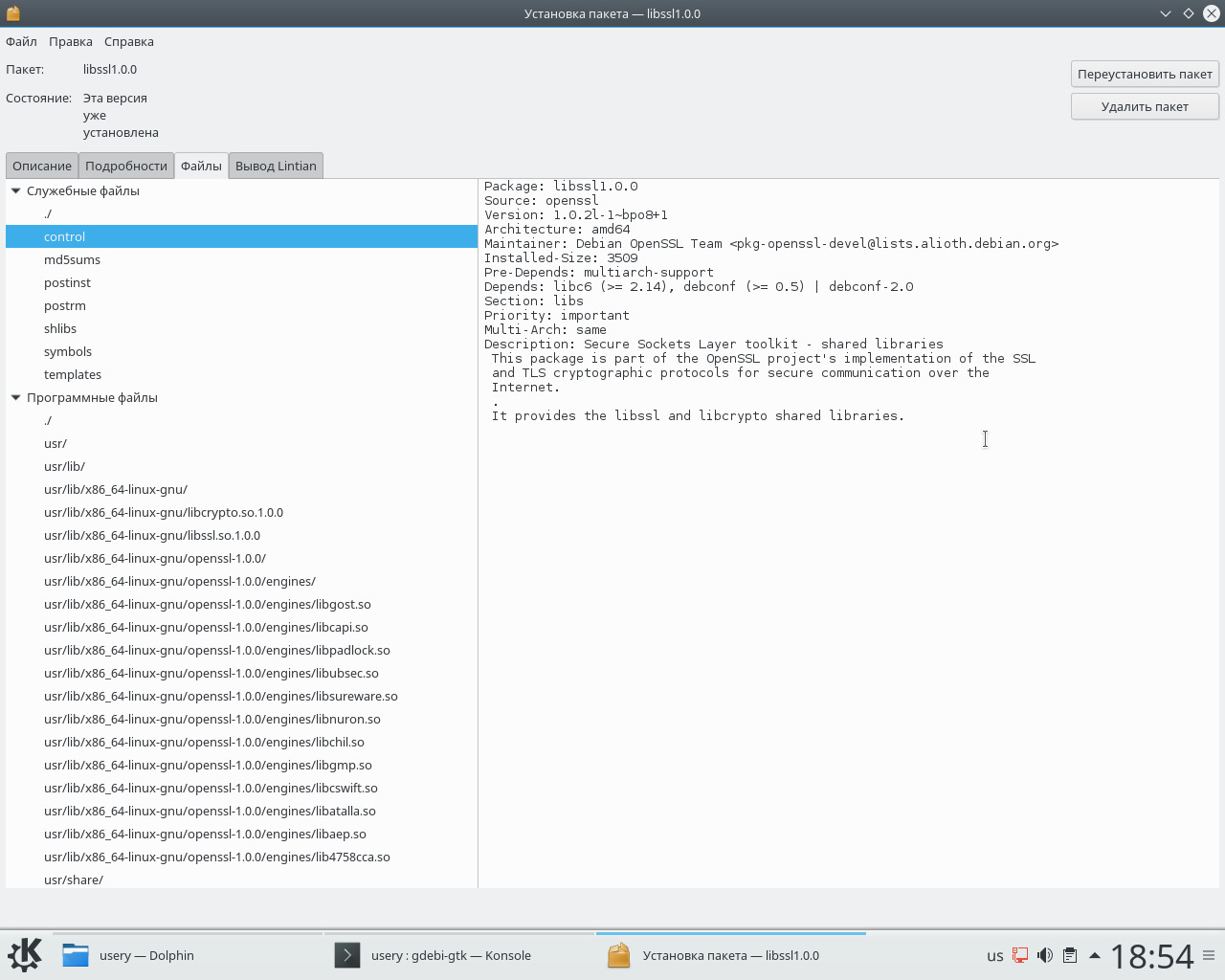Select usr/lib/x86_64-linux-gnu/ directory entry
The image size is (1225, 980).
241,489
